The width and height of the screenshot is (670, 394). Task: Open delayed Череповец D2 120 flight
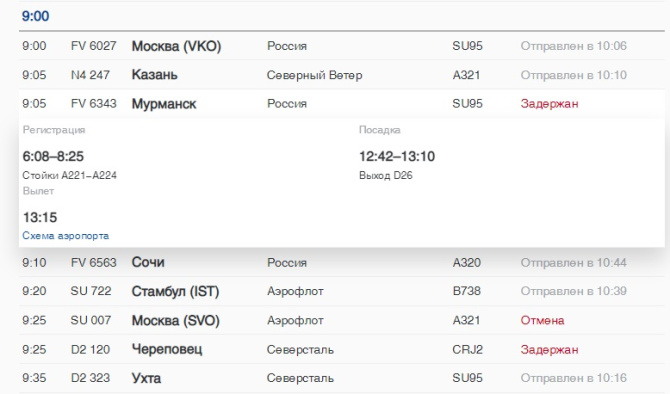tap(342, 350)
